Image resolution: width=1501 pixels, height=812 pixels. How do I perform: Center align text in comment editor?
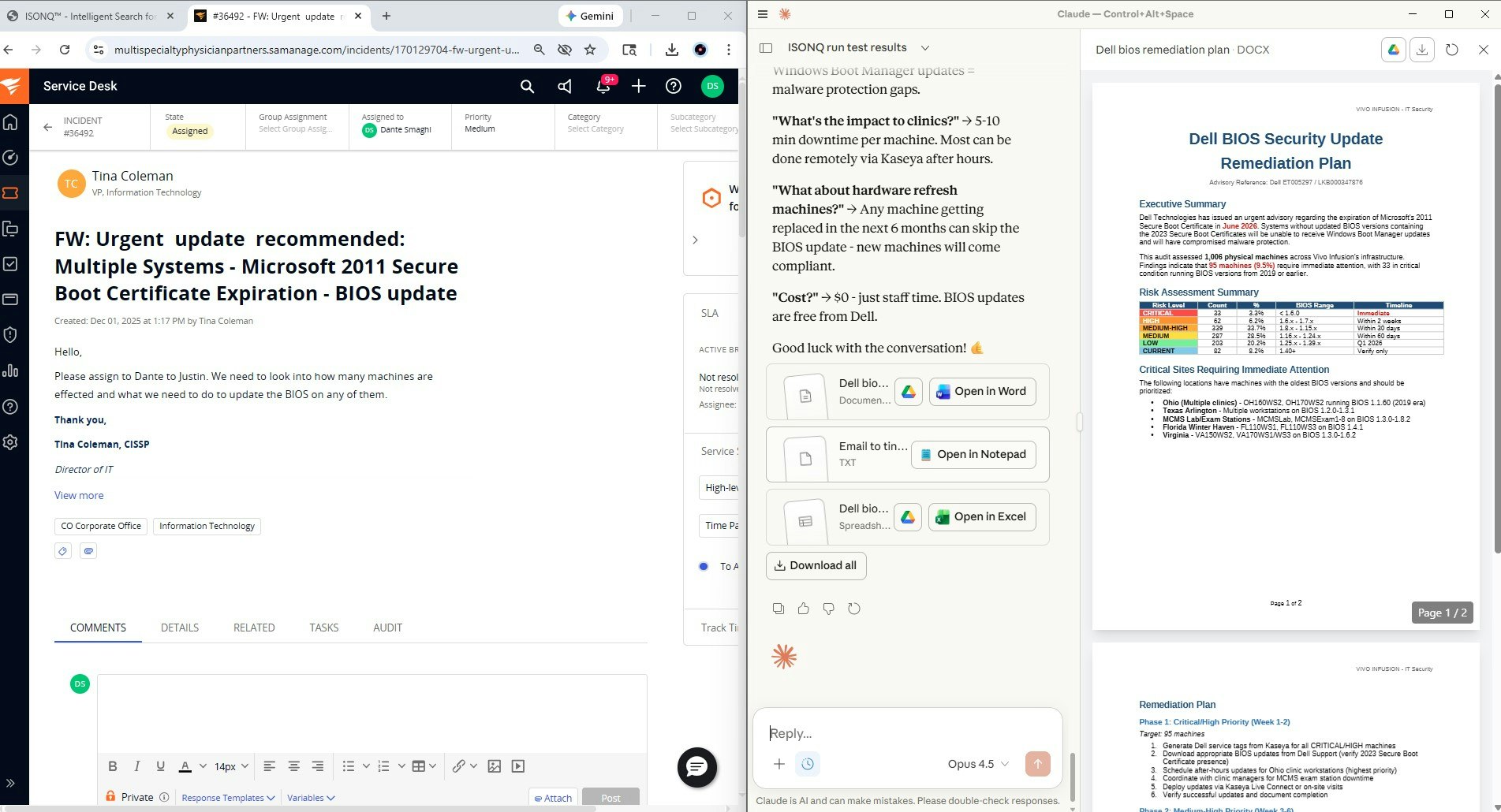pos(293,766)
